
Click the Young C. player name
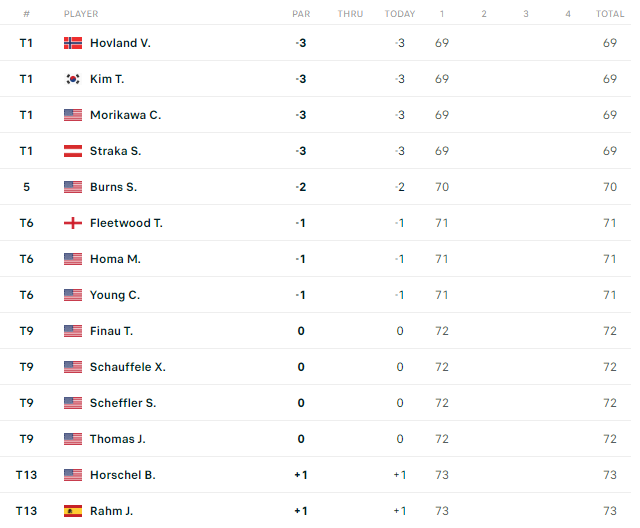click(115, 295)
